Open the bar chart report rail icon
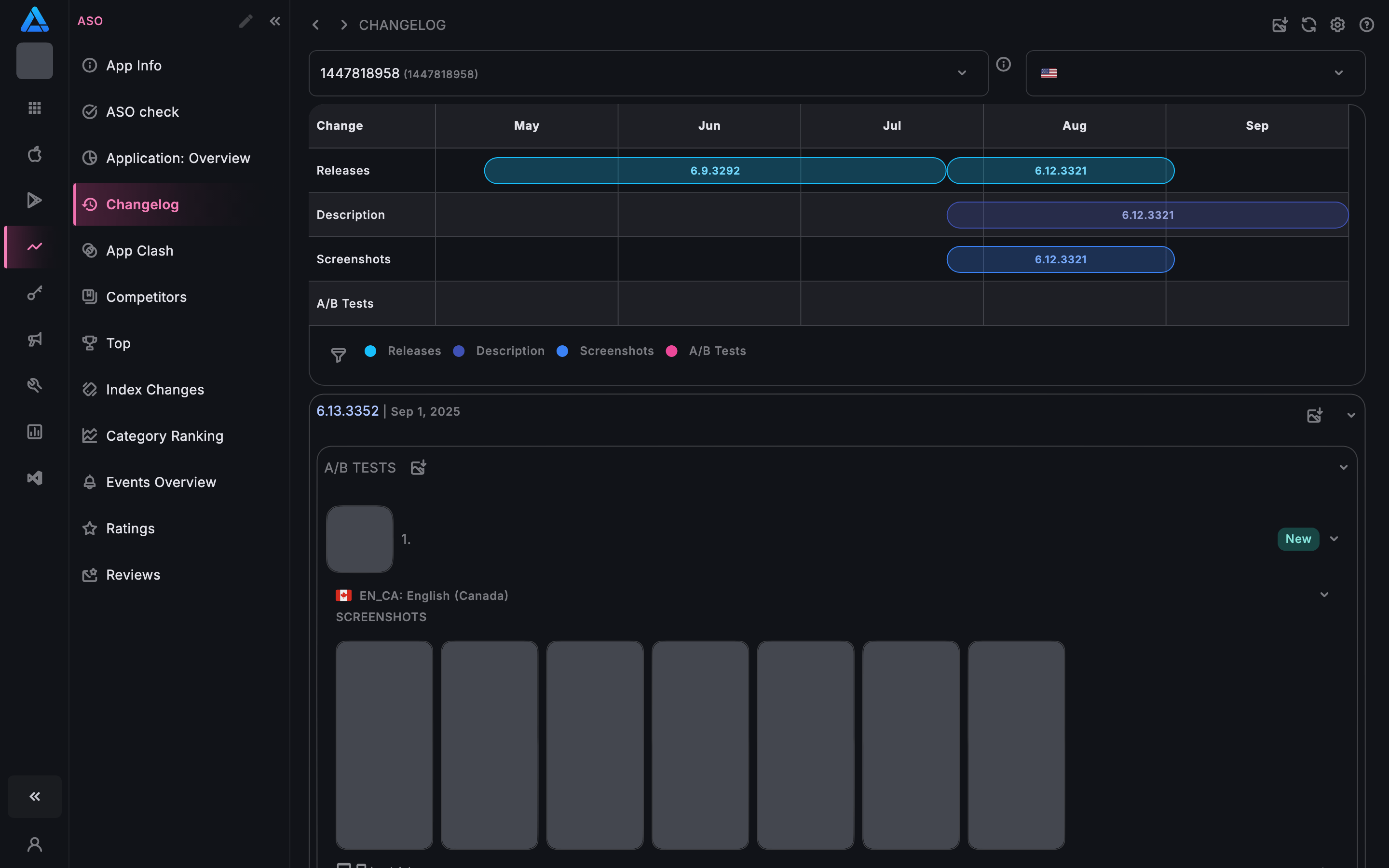The width and height of the screenshot is (1389, 868). pos(34,432)
